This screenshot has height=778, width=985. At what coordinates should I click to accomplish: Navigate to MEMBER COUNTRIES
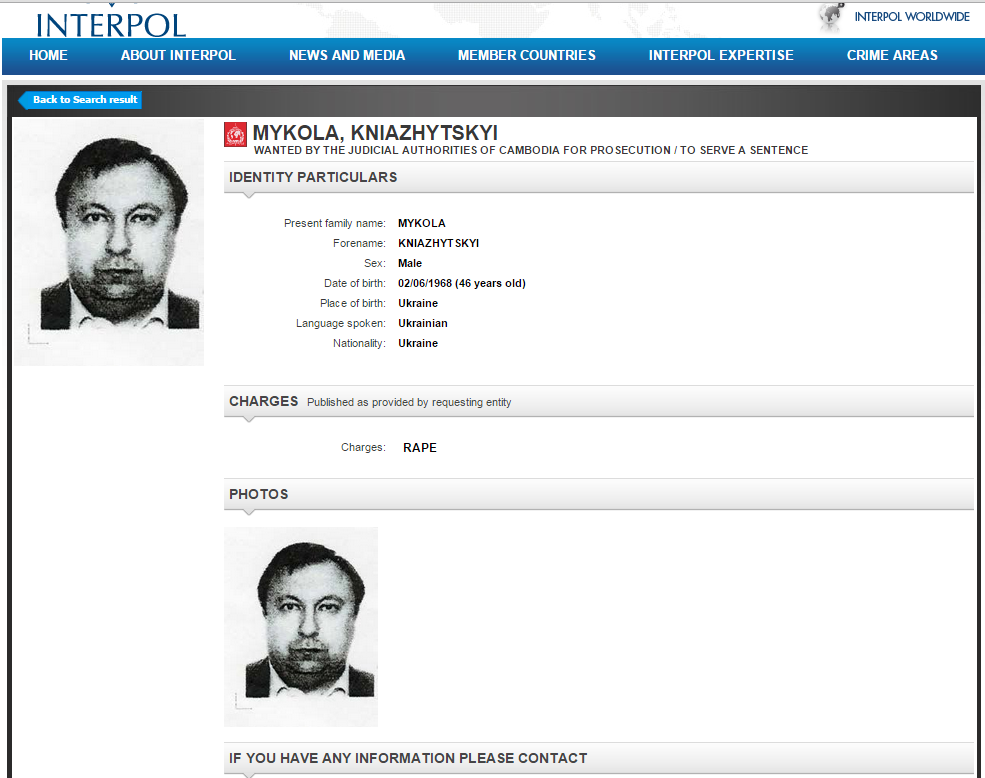526,56
